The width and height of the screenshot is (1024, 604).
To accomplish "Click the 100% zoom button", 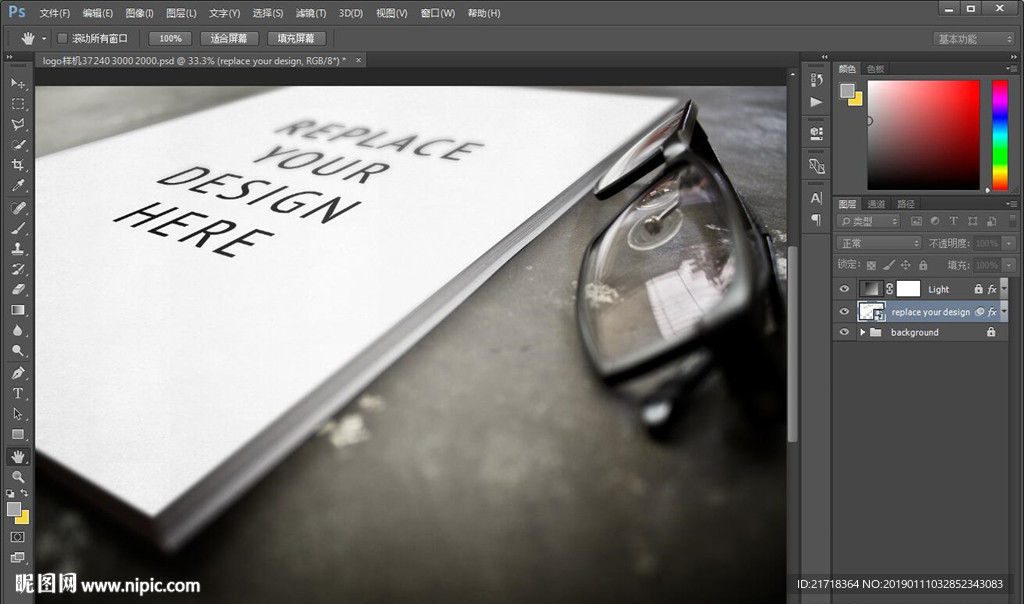I will 170,39.
